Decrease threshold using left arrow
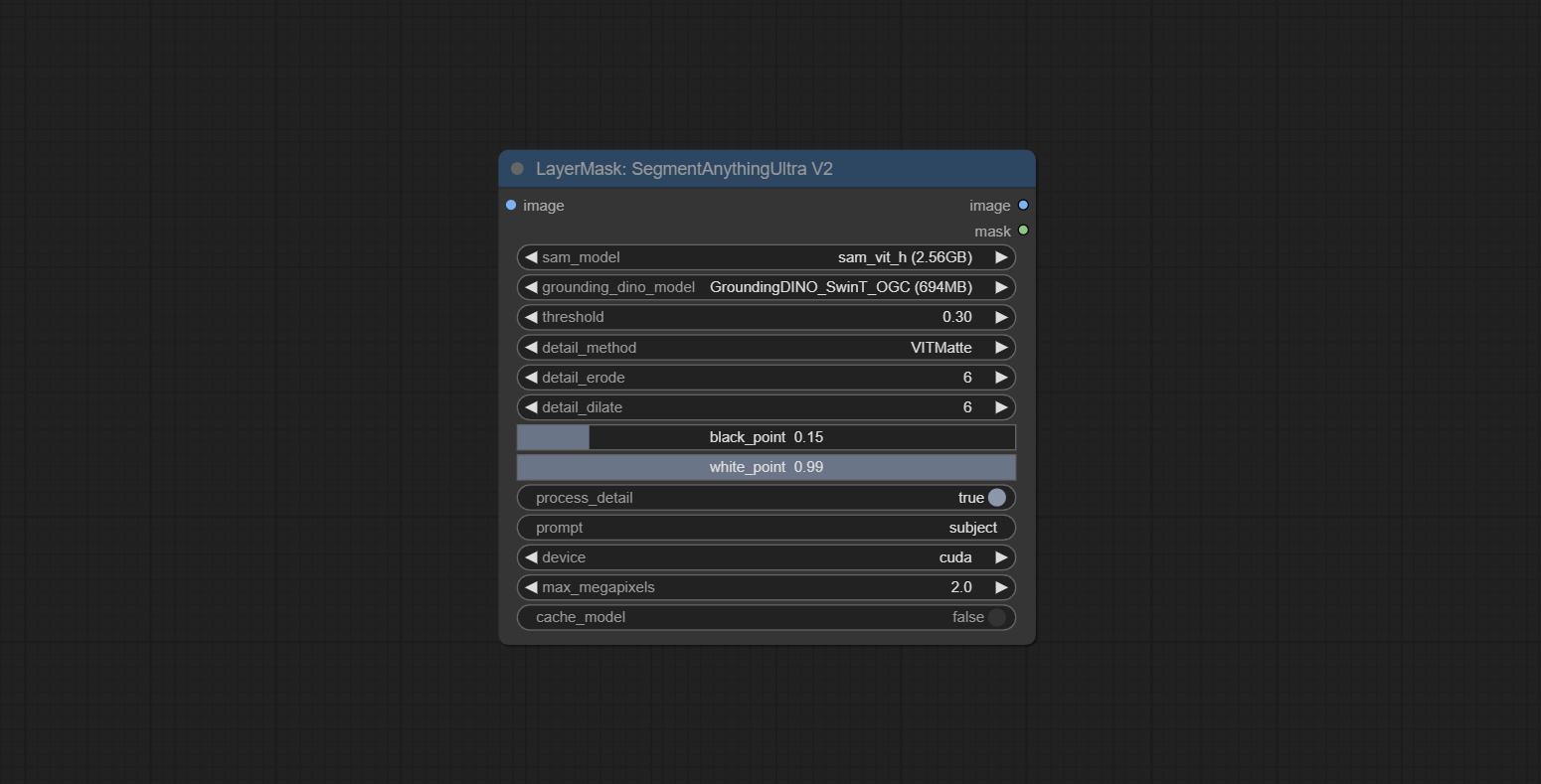Image resolution: width=1541 pixels, height=784 pixels. coord(531,317)
